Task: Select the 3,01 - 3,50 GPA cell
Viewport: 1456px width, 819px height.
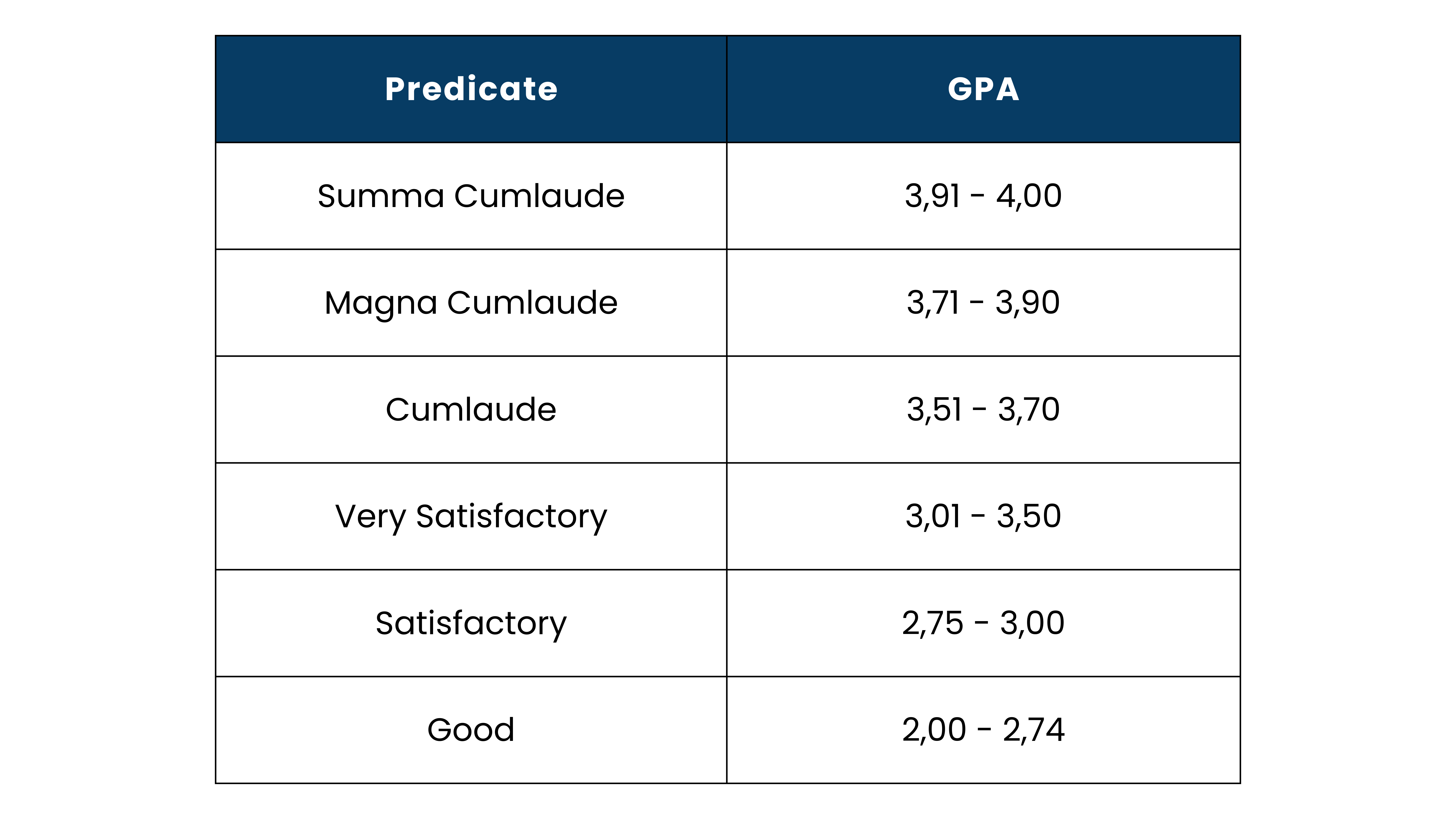Action: [984, 516]
